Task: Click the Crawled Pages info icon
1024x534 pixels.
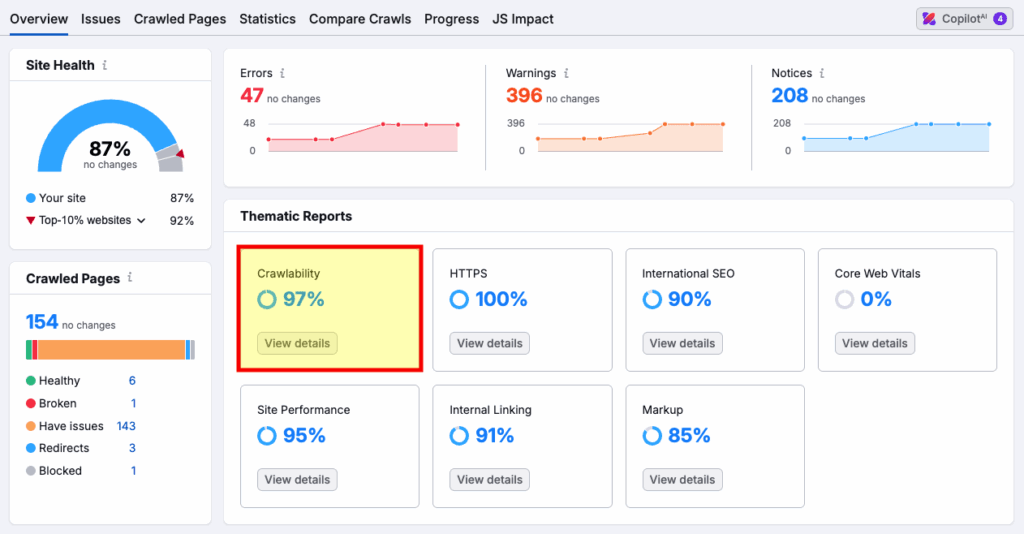Action: (x=130, y=277)
